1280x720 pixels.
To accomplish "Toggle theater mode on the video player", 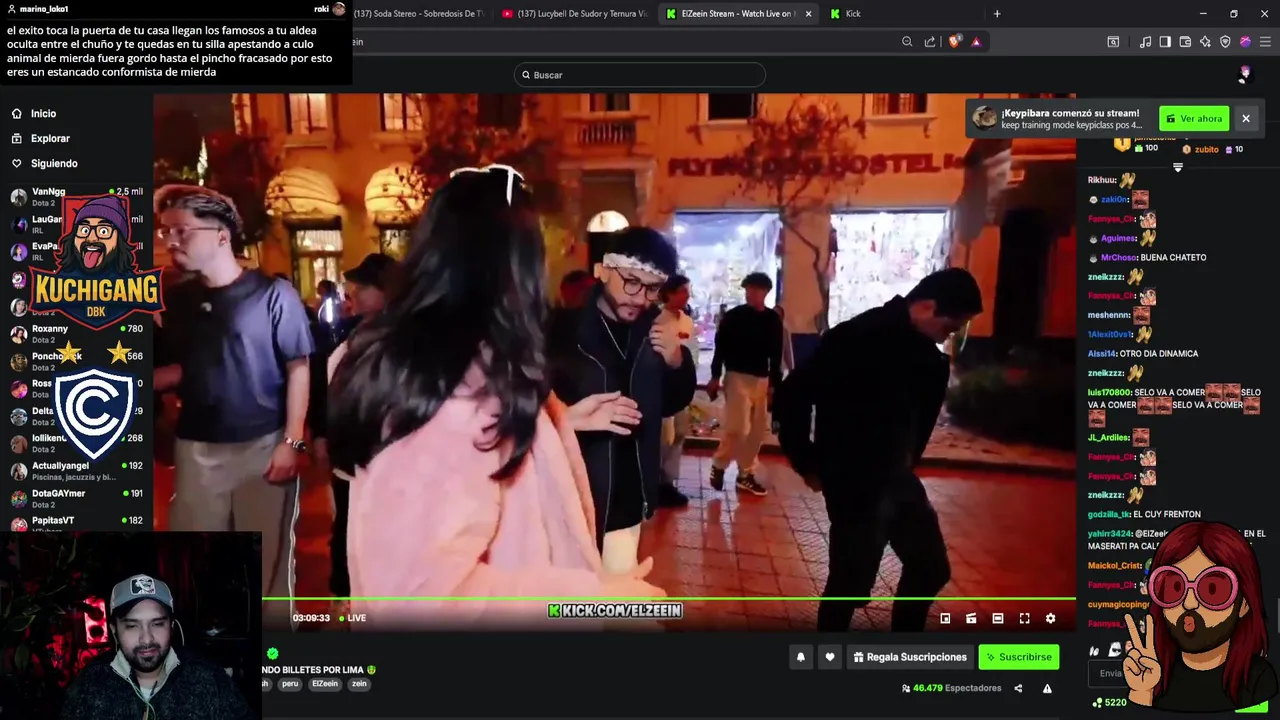I will [x=997, y=619].
